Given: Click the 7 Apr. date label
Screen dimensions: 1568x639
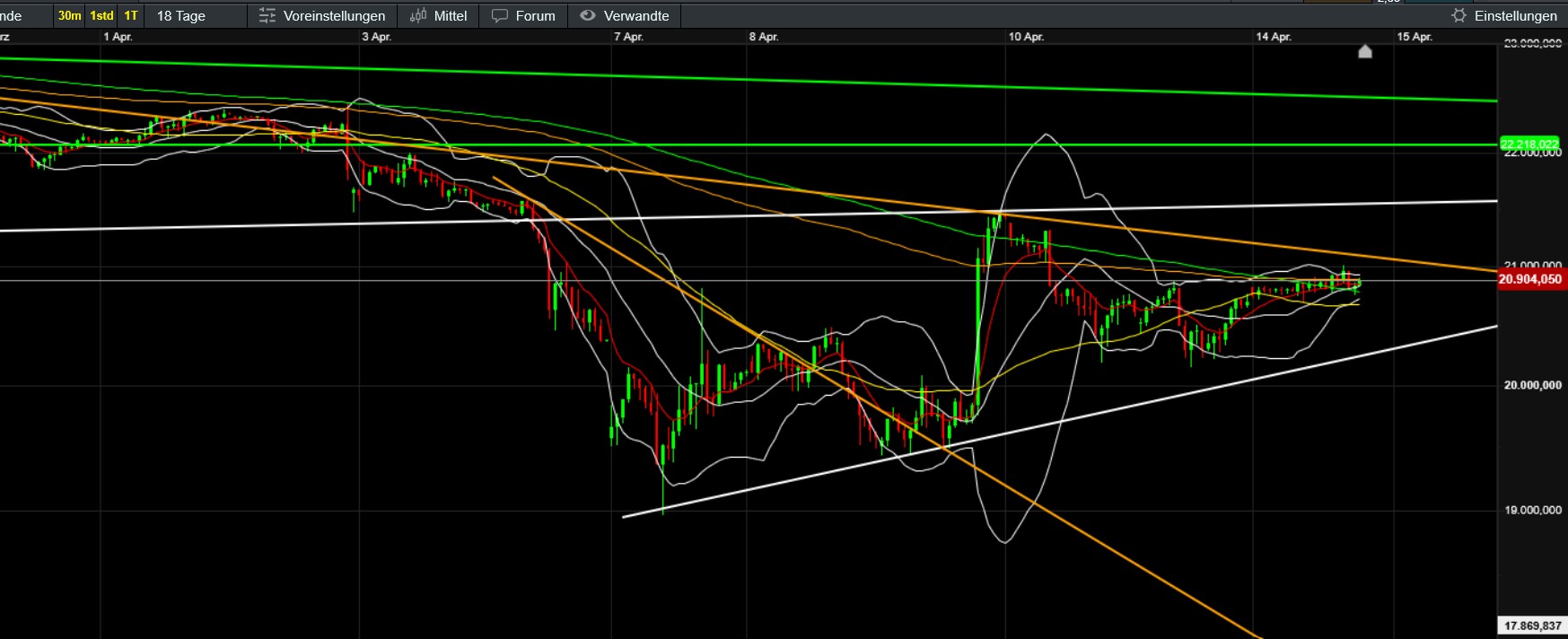Looking at the screenshot, I should [x=628, y=37].
